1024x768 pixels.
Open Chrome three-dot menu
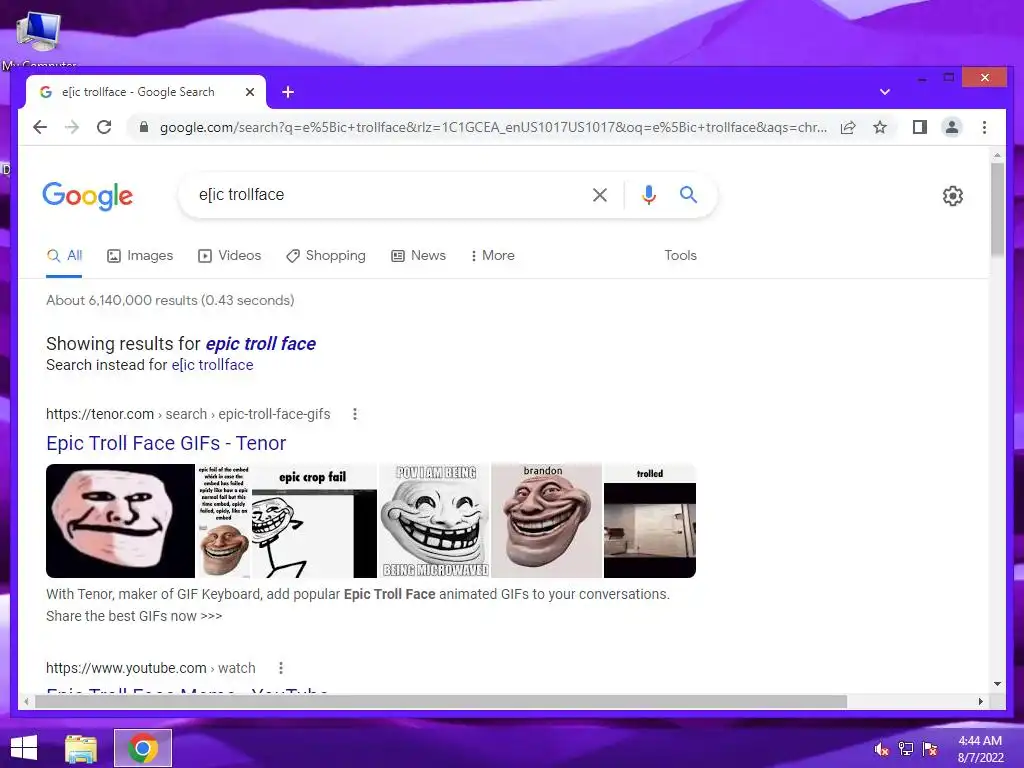pyautogui.click(x=984, y=127)
